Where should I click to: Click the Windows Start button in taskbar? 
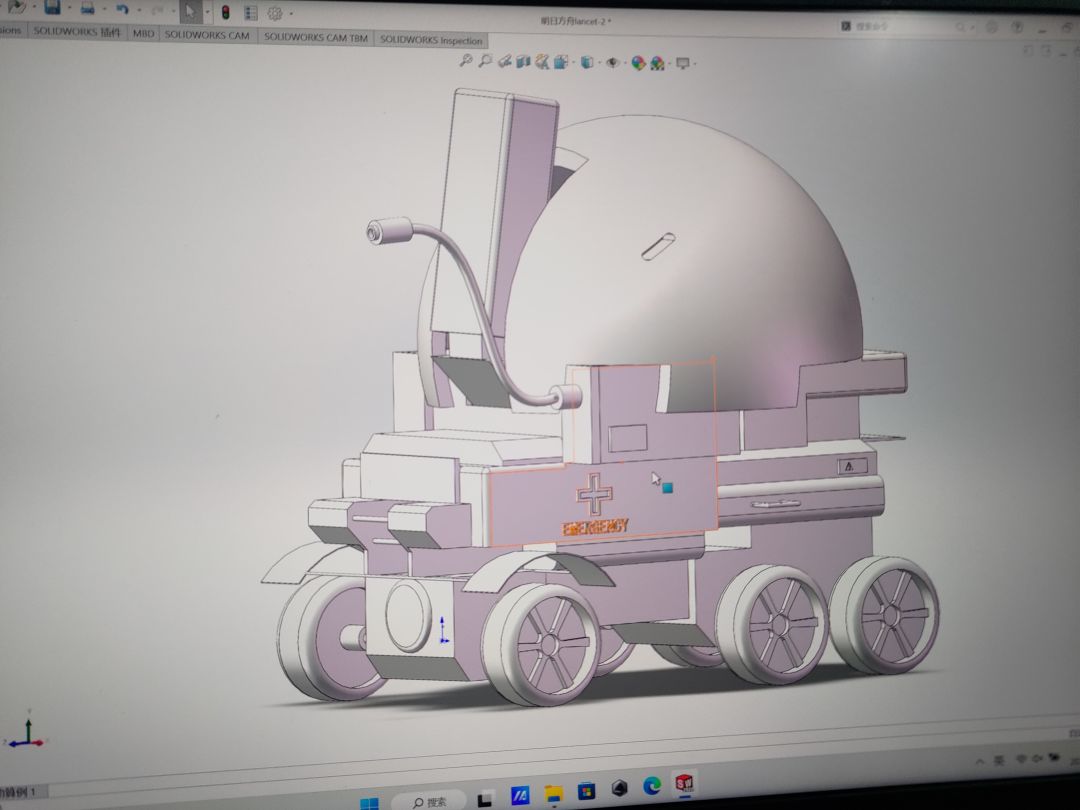(x=369, y=801)
